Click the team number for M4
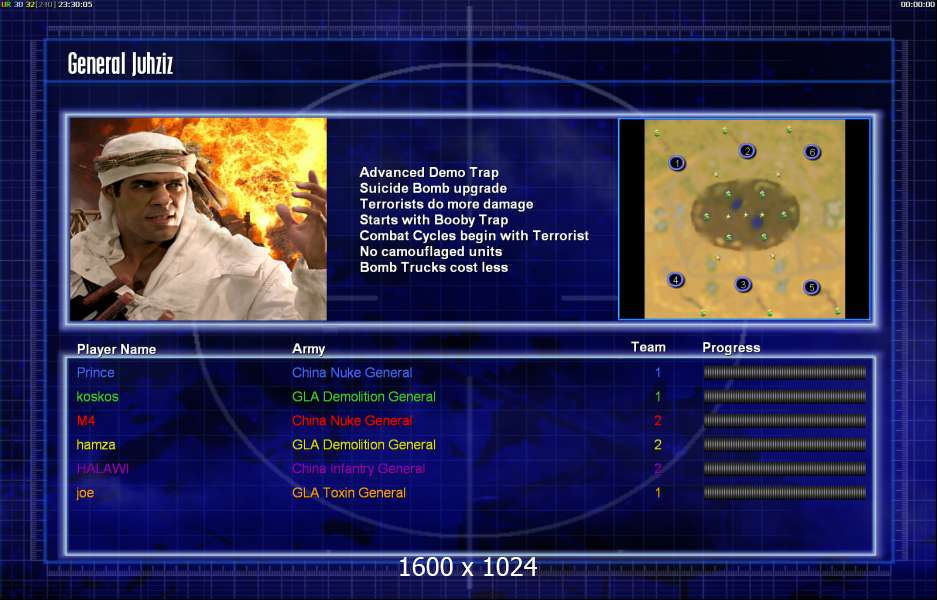Viewport: 937px width, 600px height. click(x=658, y=421)
